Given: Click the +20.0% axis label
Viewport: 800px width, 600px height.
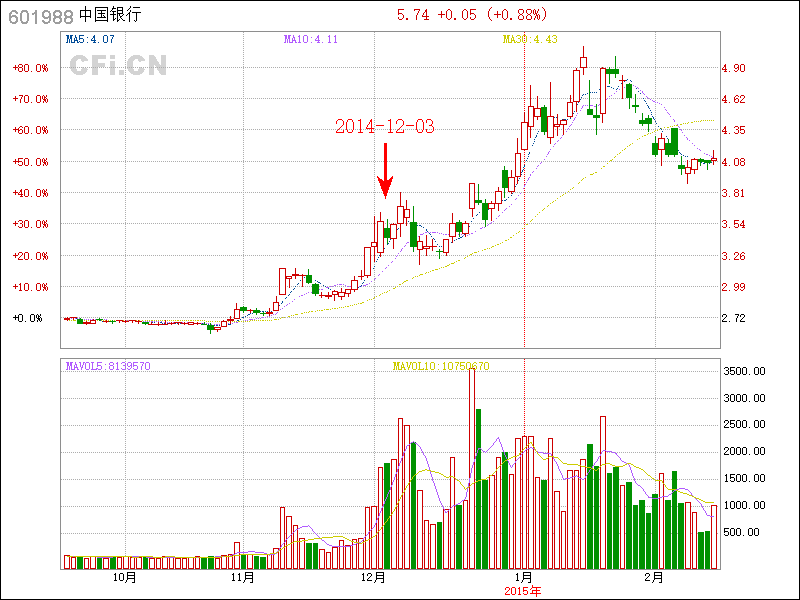Looking at the screenshot, I should pyautogui.click(x=31, y=256).
